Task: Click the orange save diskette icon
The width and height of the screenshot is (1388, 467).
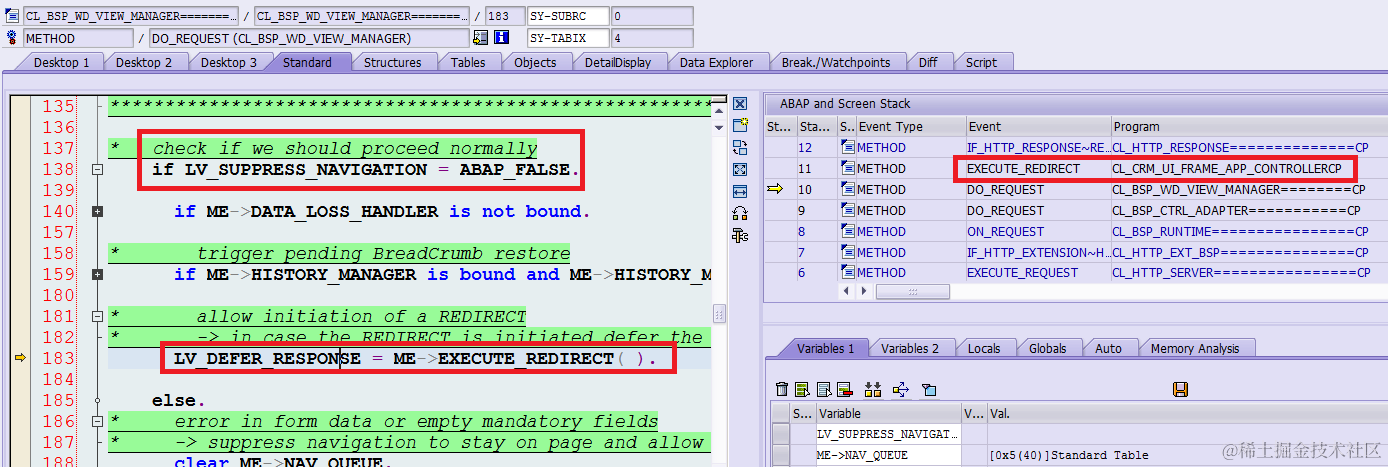Action: pos(1180,389)
